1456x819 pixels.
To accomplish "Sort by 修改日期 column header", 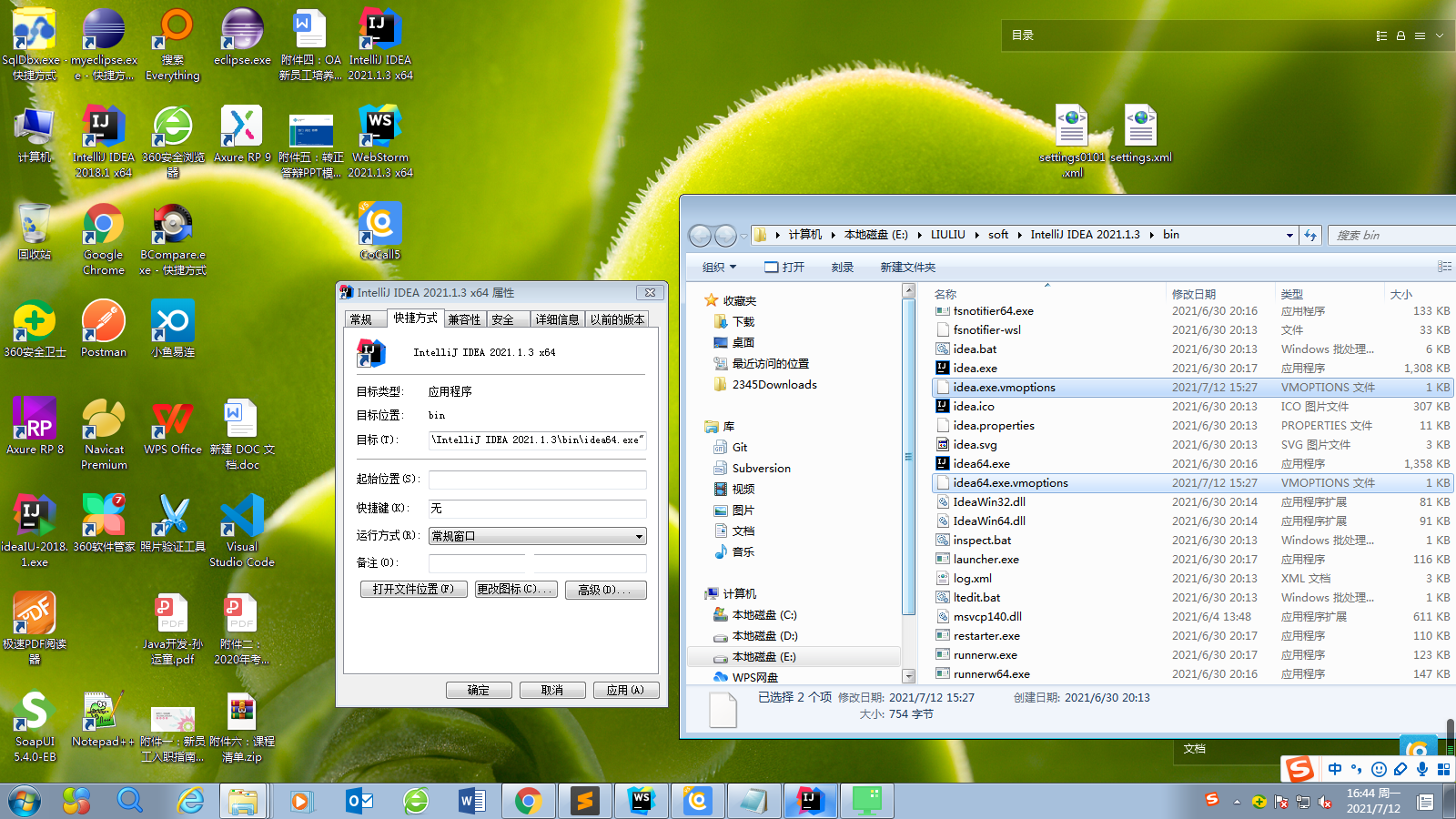I will pos(1219,294).
